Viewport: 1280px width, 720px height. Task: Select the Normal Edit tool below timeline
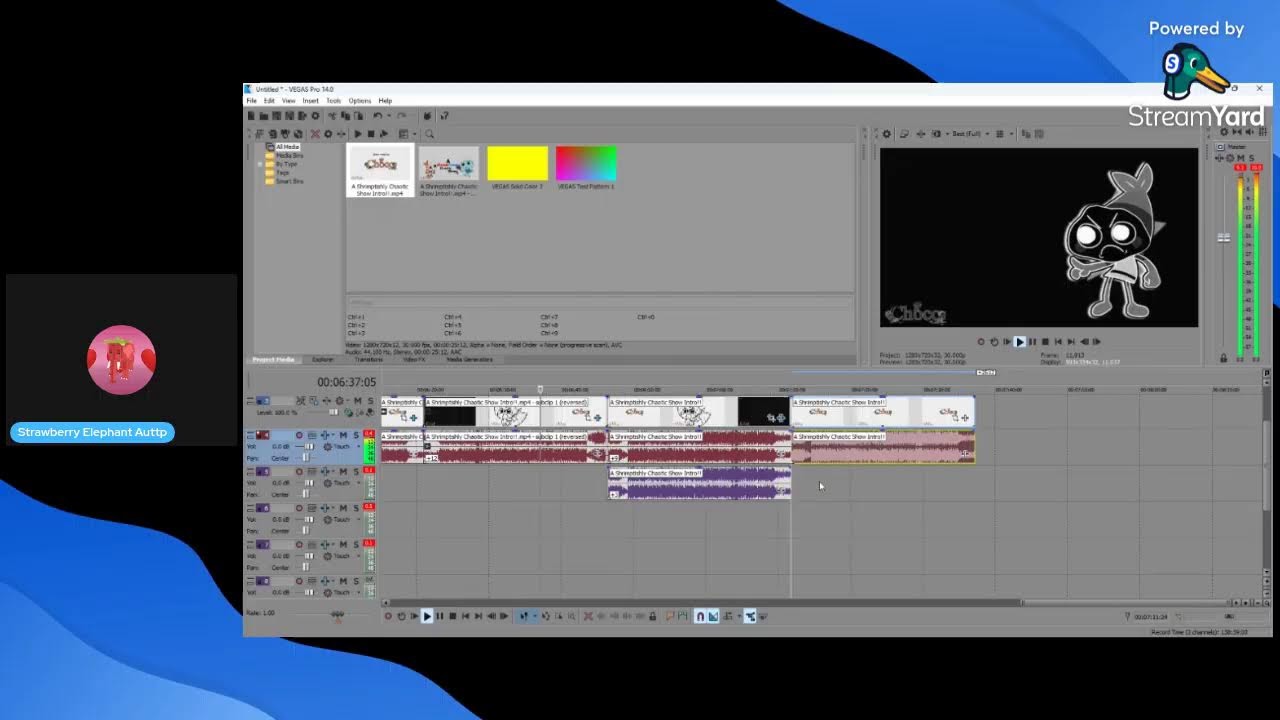click(x=524, y=616)
